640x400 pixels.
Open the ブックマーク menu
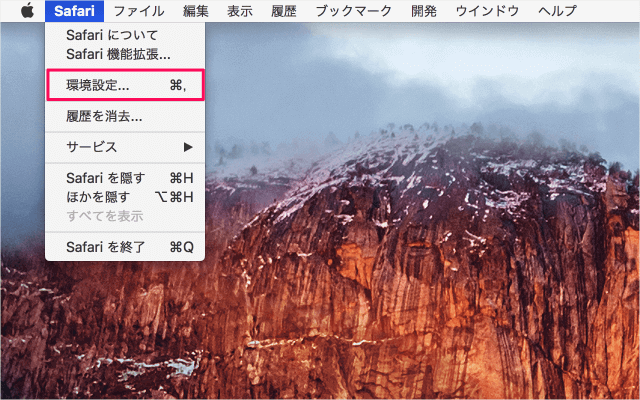pyautogui.click(x=353, y=11)
